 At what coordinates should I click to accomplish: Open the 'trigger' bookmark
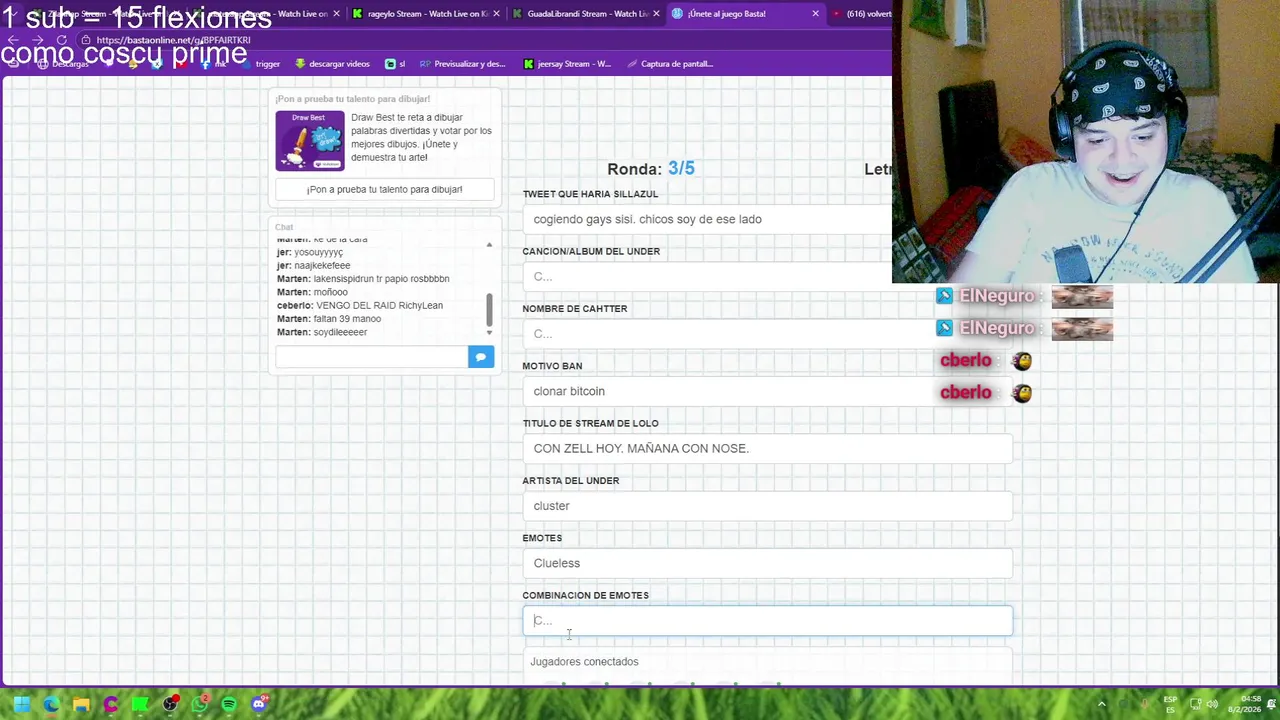(x=260, y=64)
